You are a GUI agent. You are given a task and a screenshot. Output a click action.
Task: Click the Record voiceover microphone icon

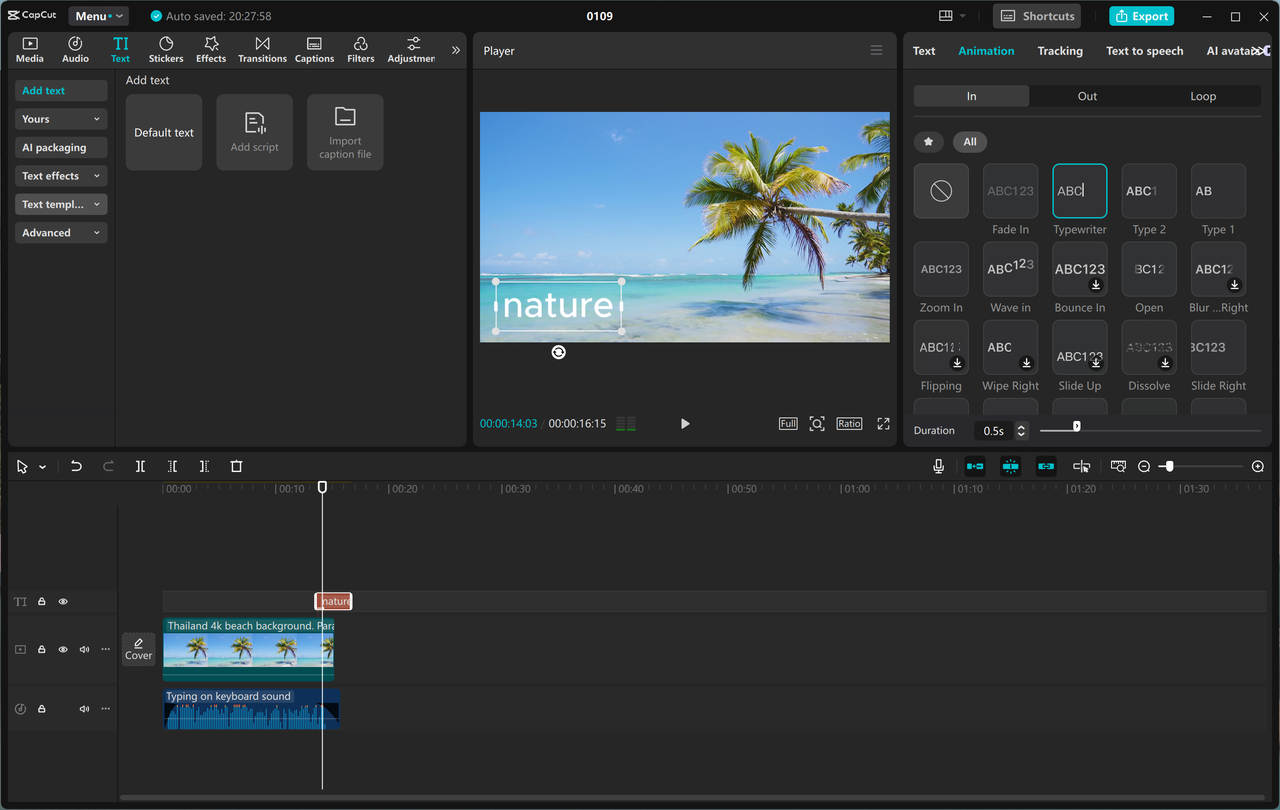click(x=938, y=466)
